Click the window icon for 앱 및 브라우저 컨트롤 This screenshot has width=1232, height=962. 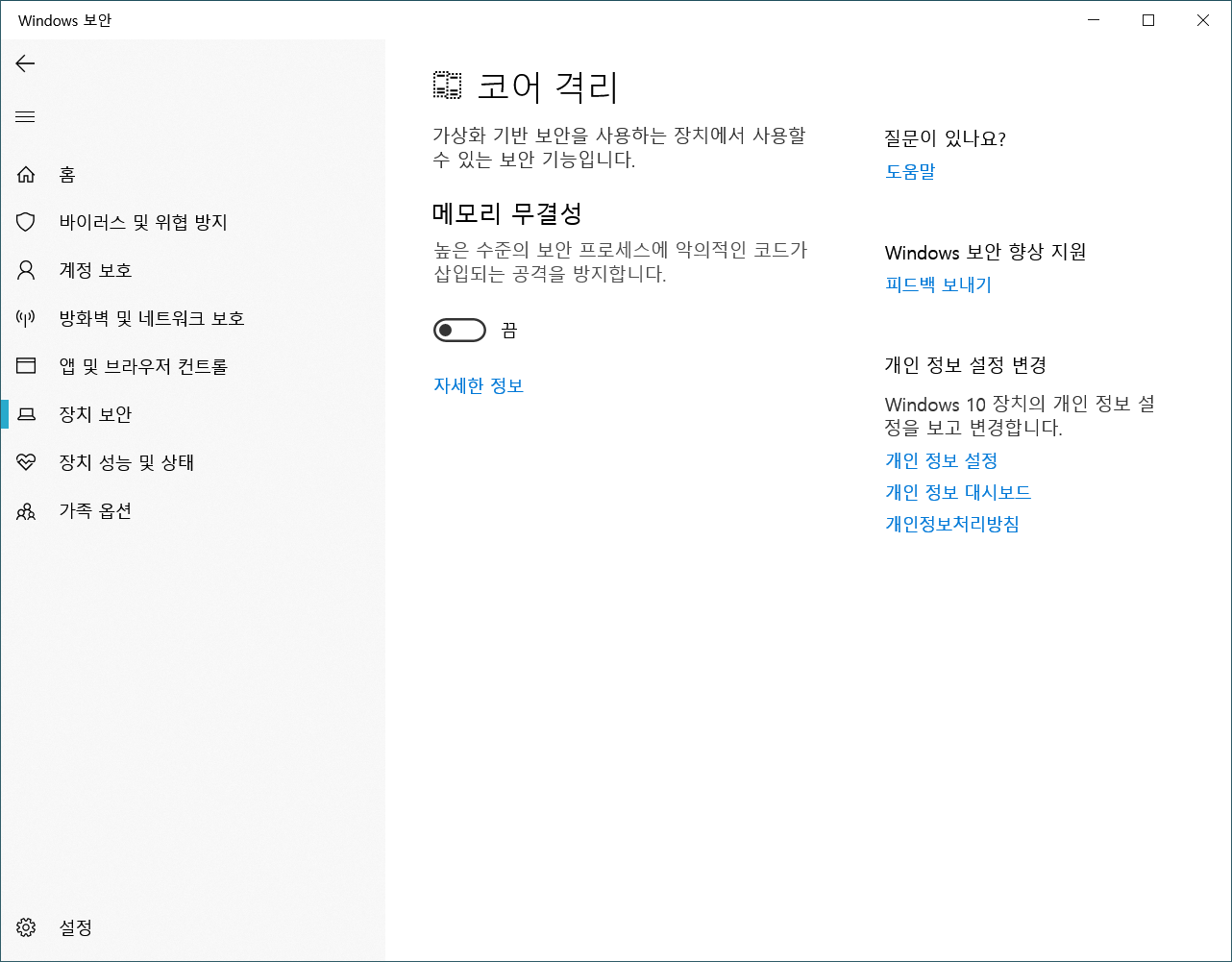[26, 366]
